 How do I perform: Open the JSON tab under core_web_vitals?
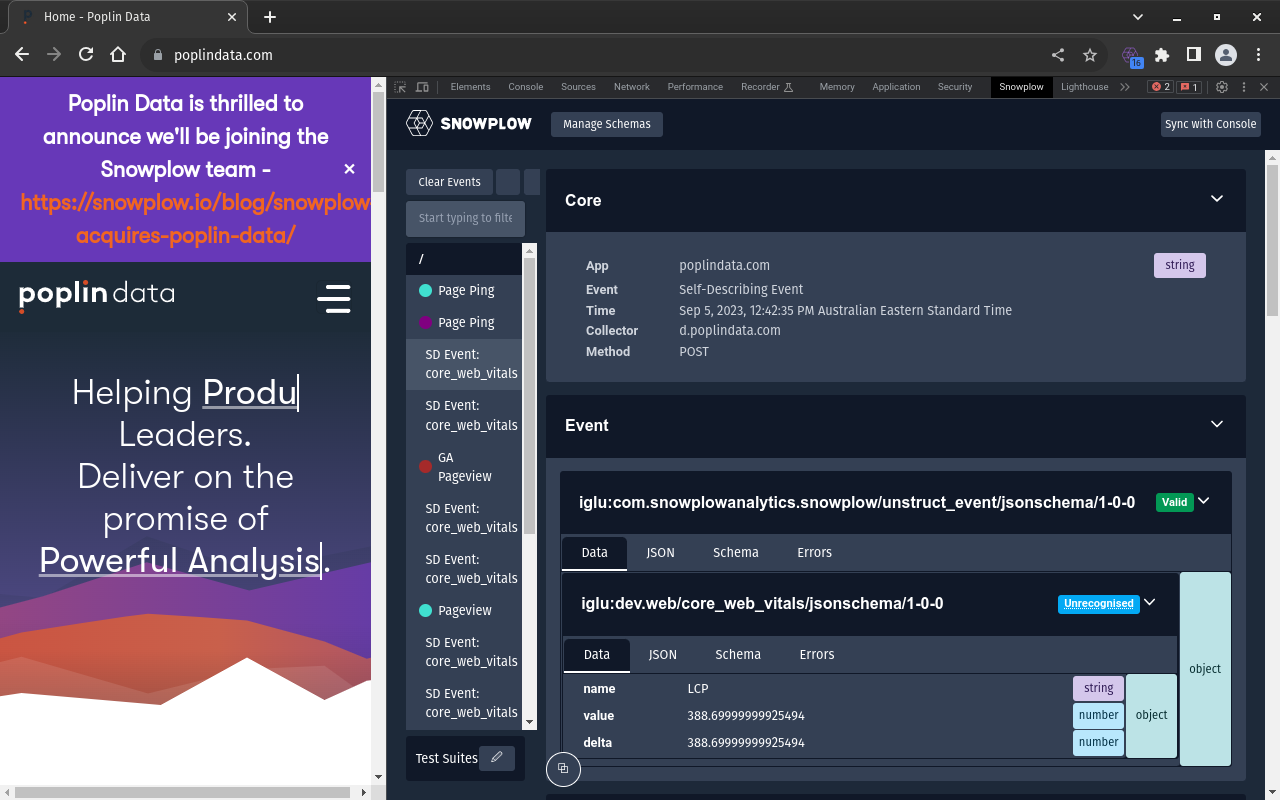[662, 654]
